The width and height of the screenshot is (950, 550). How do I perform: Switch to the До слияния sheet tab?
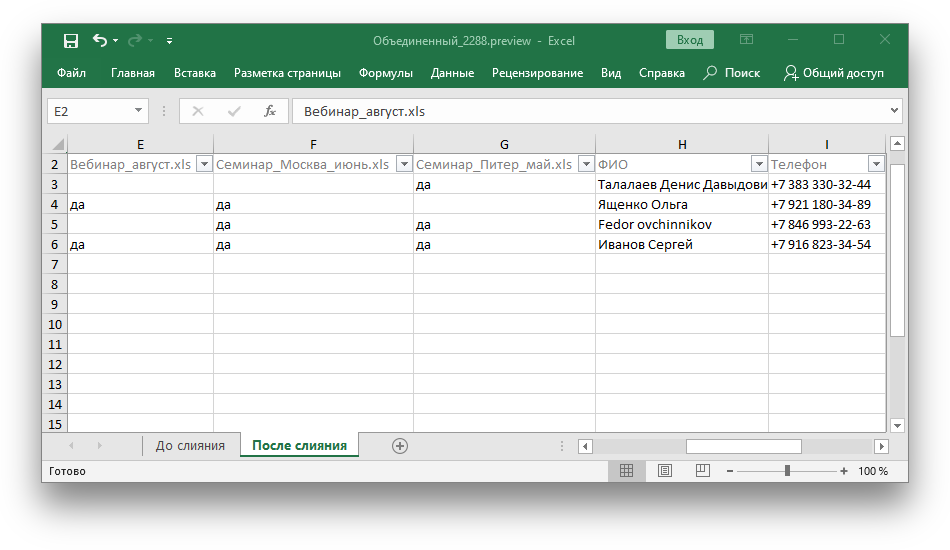pos(190,446)
